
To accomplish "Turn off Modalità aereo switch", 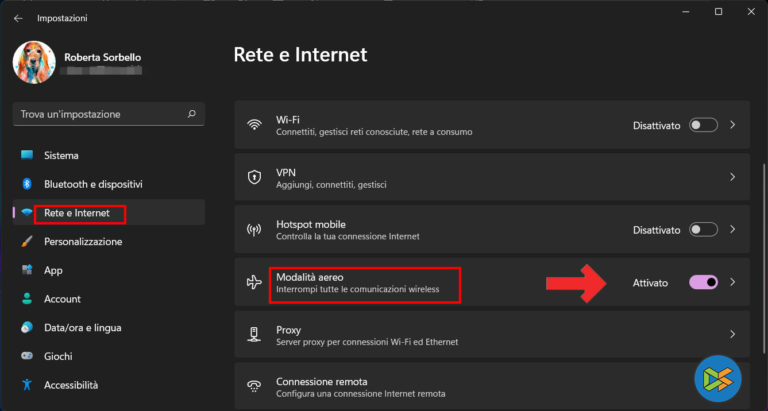I will [703, 283].
